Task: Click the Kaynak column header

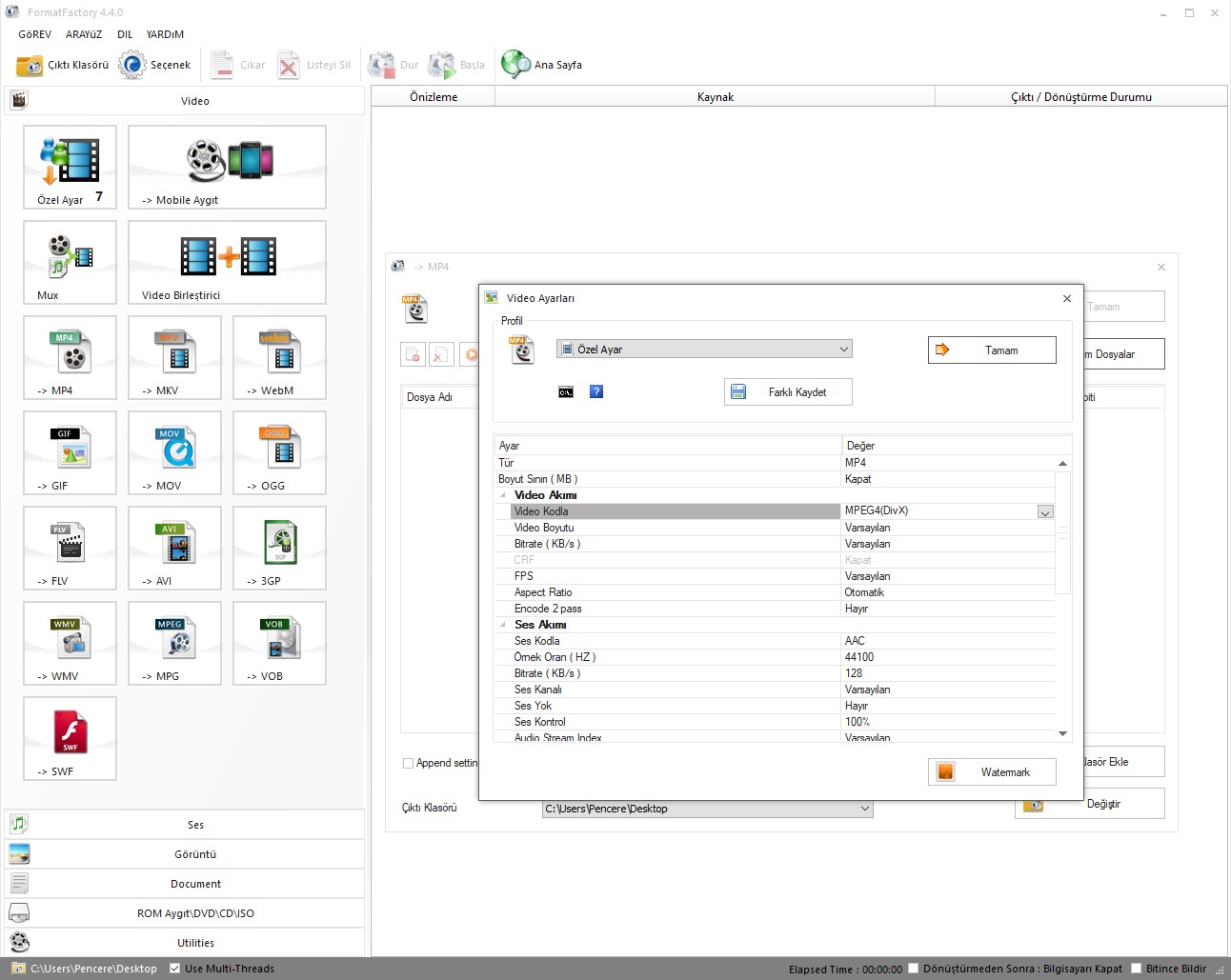Action: [x=715, y=97]
